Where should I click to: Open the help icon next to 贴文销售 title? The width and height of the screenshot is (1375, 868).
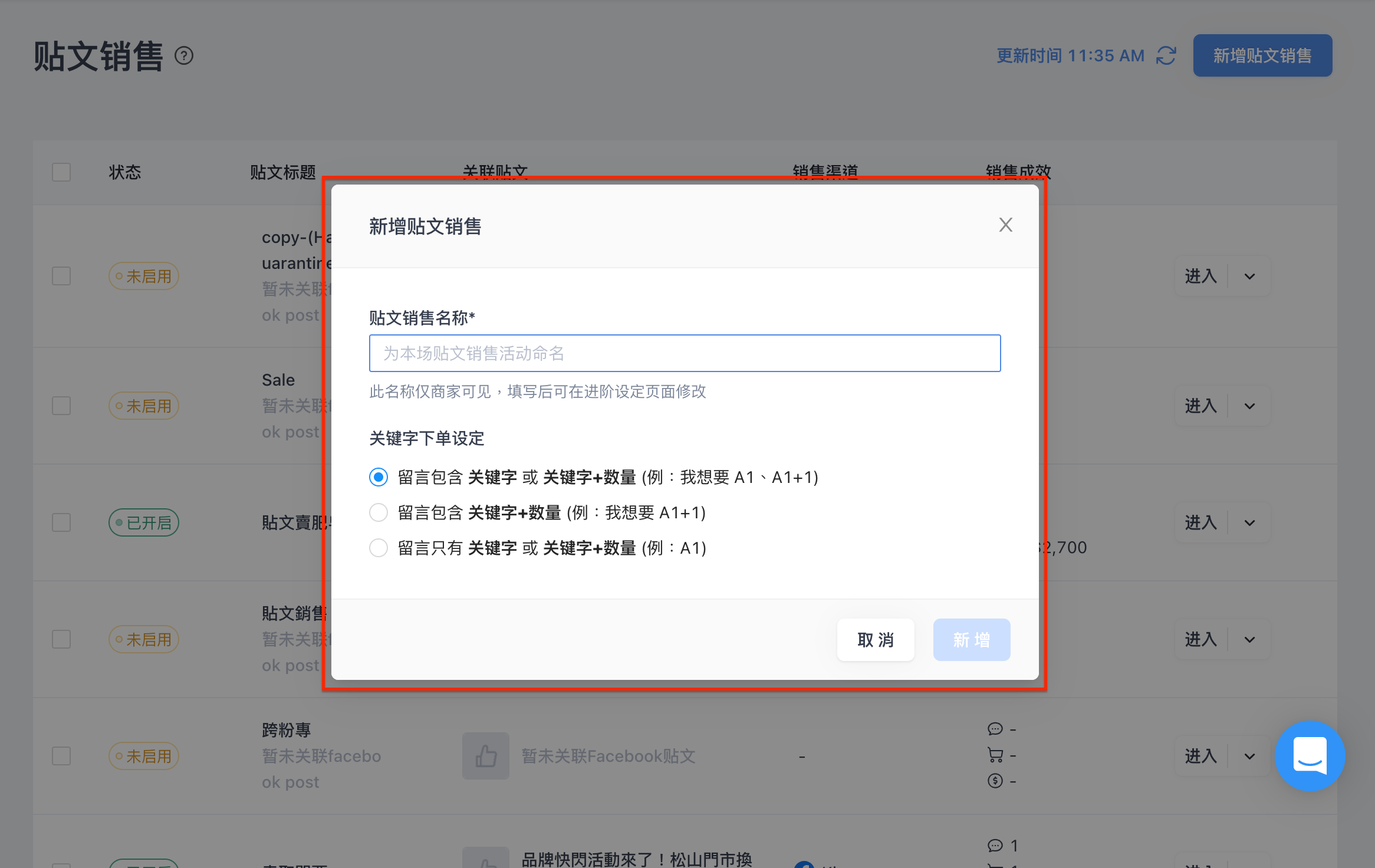[x=184, y=56]
